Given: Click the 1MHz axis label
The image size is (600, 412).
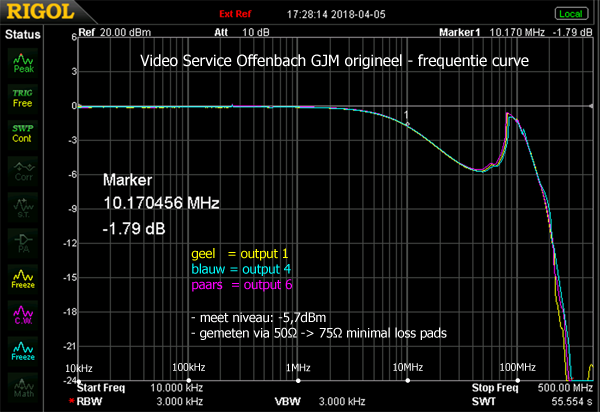Looking at the screenshot, I should 298,368.
